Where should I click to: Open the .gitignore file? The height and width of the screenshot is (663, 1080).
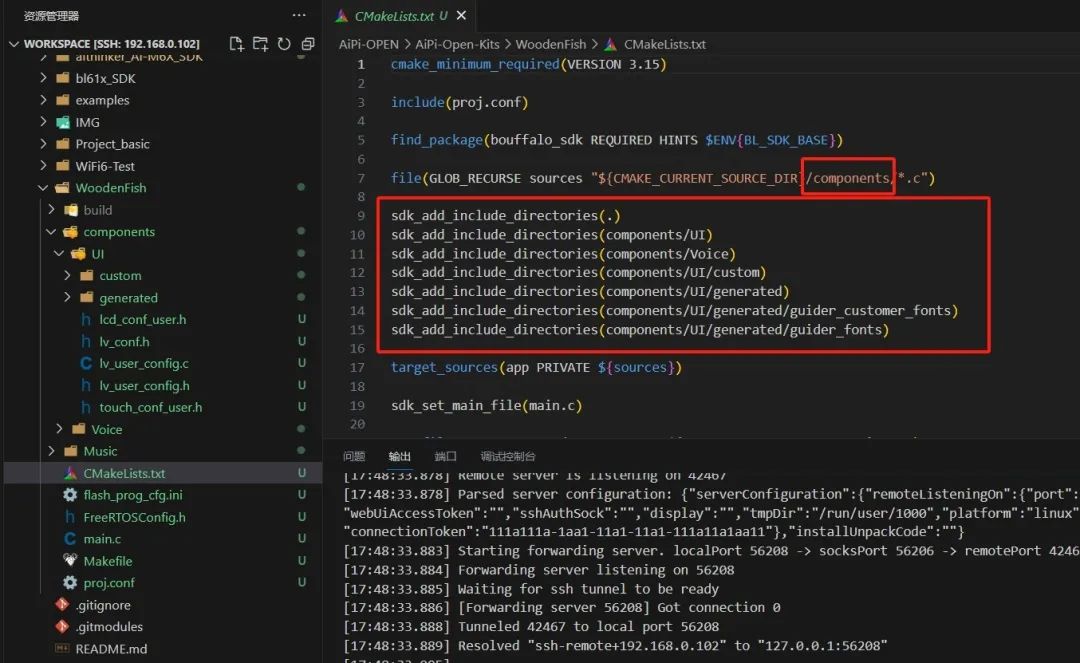pos(103,605)
